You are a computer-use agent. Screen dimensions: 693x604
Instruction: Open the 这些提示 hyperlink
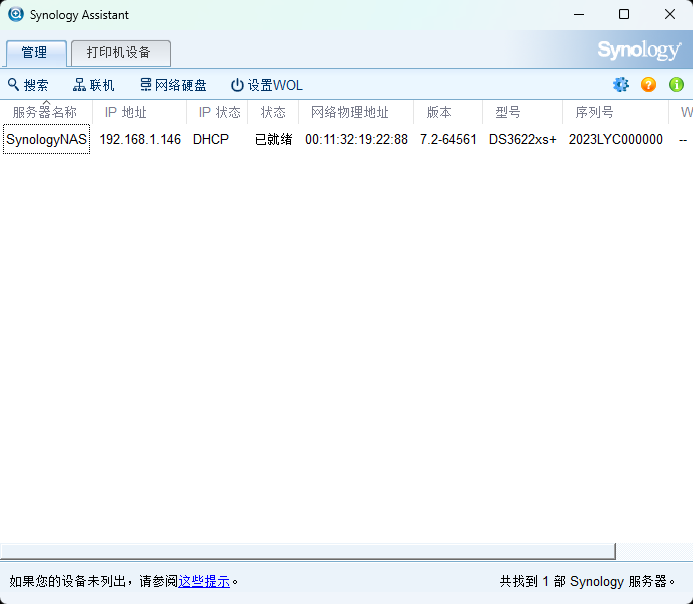(x=204, y=581)
